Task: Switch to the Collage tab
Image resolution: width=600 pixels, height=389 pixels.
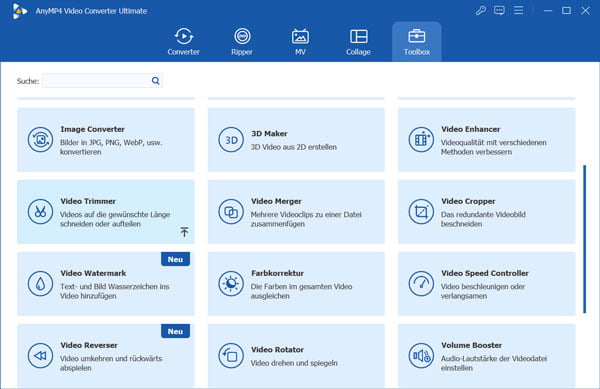Action: pos(358,42)
